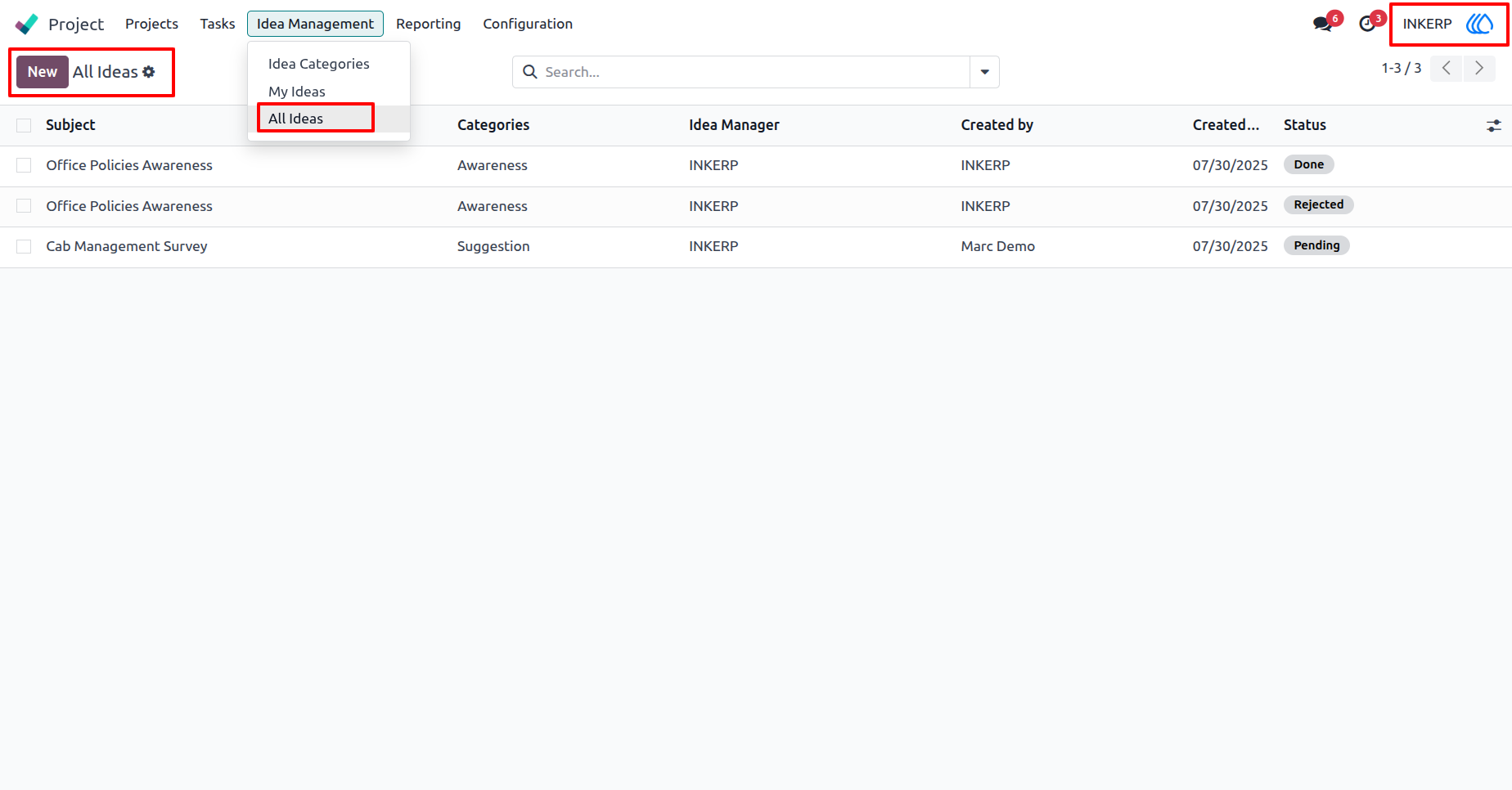Click the INKERP user menu name
The height and width of the screenshot is (790, 1512).
(x=1427, y=24)
